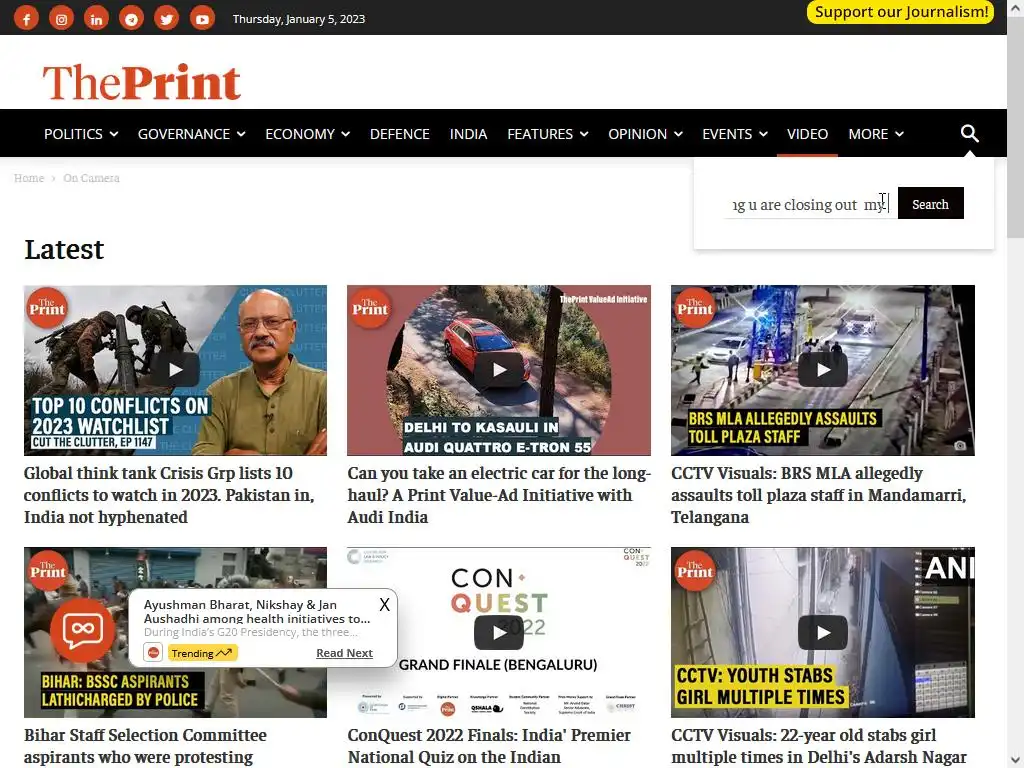Open 22-year old stabs girl headline
The image size is (1024, 768).
point(819,746)
